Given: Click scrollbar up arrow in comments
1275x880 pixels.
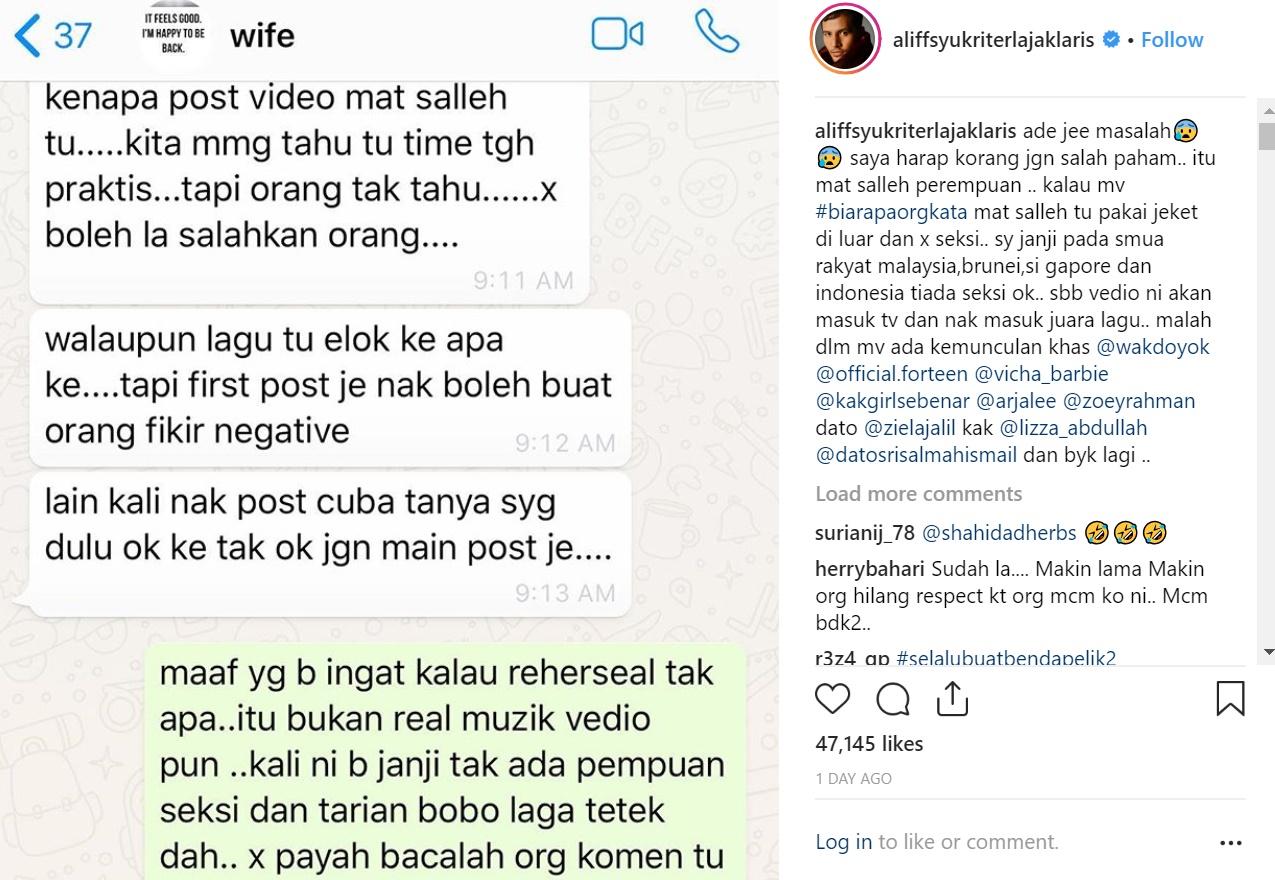Looking at the screenshot, I should pos(1268,106).
